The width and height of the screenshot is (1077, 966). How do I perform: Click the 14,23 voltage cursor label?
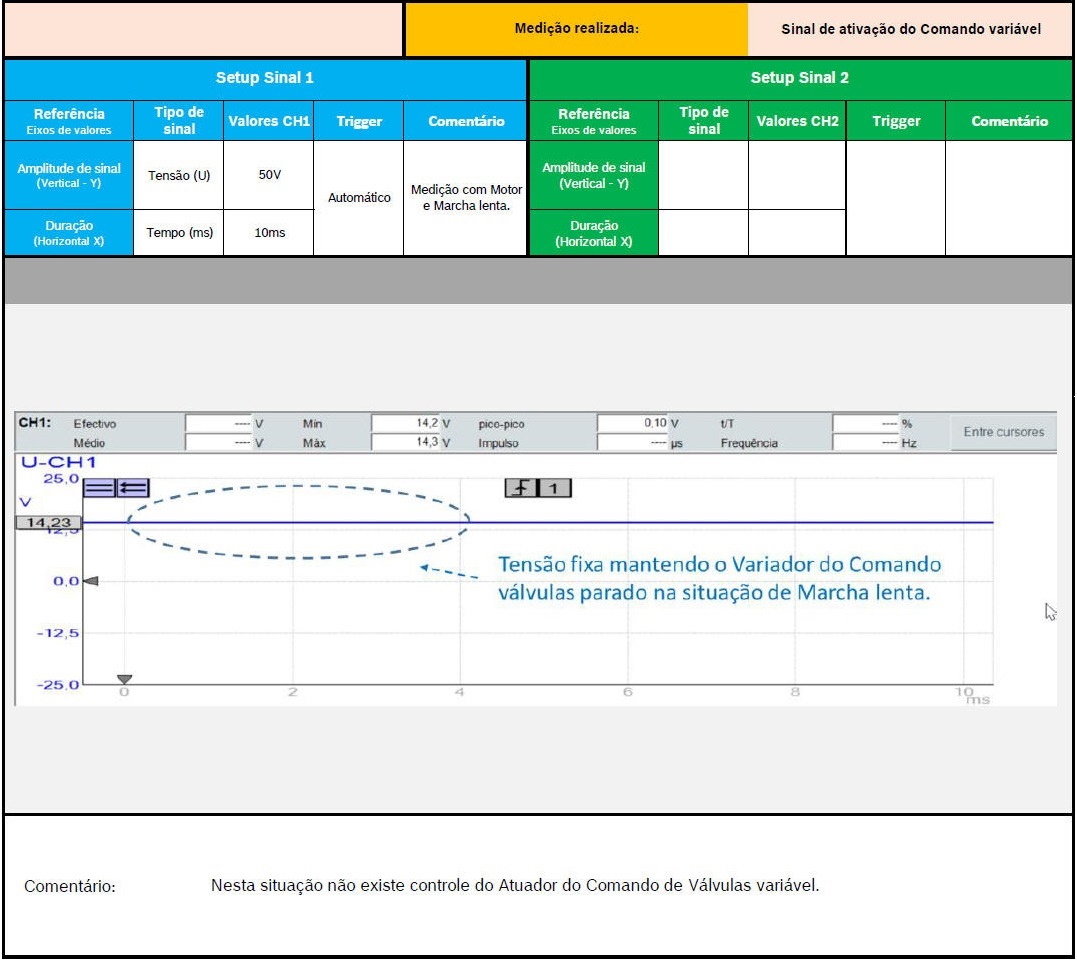48,522
